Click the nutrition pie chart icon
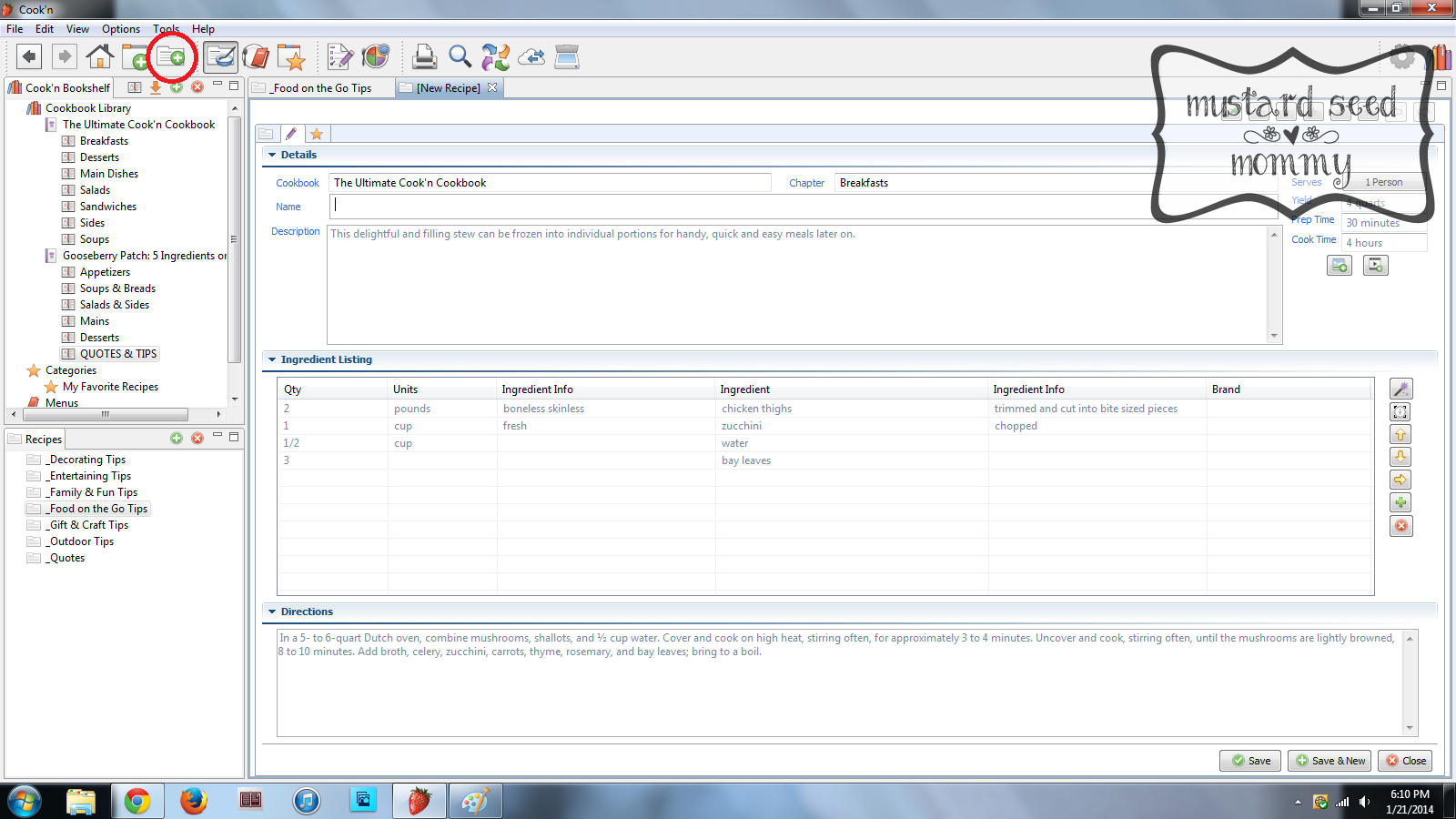The height and width of the screenshot is (819, 1456). coord(375,57)
